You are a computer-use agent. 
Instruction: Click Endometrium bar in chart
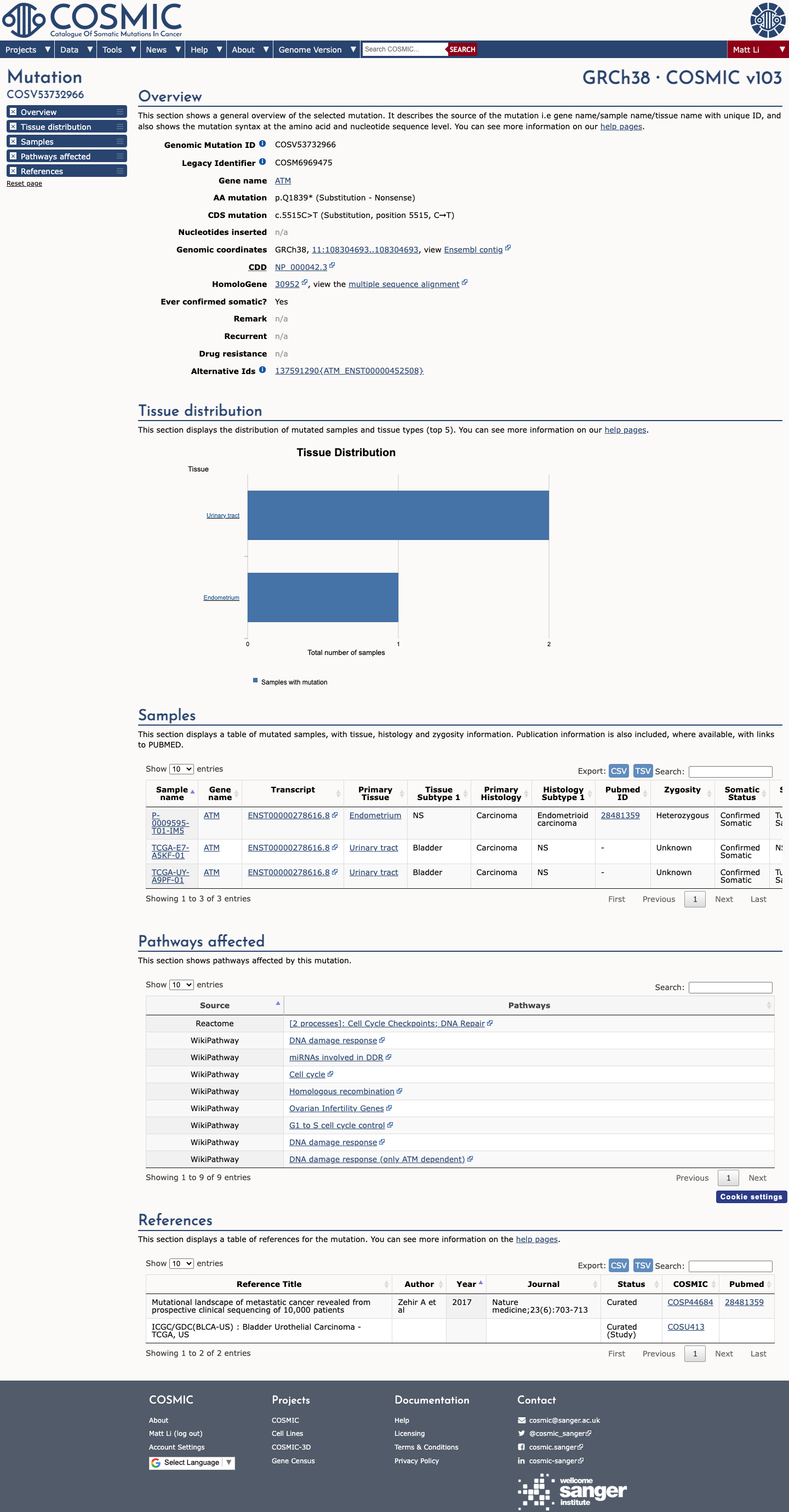323,597
